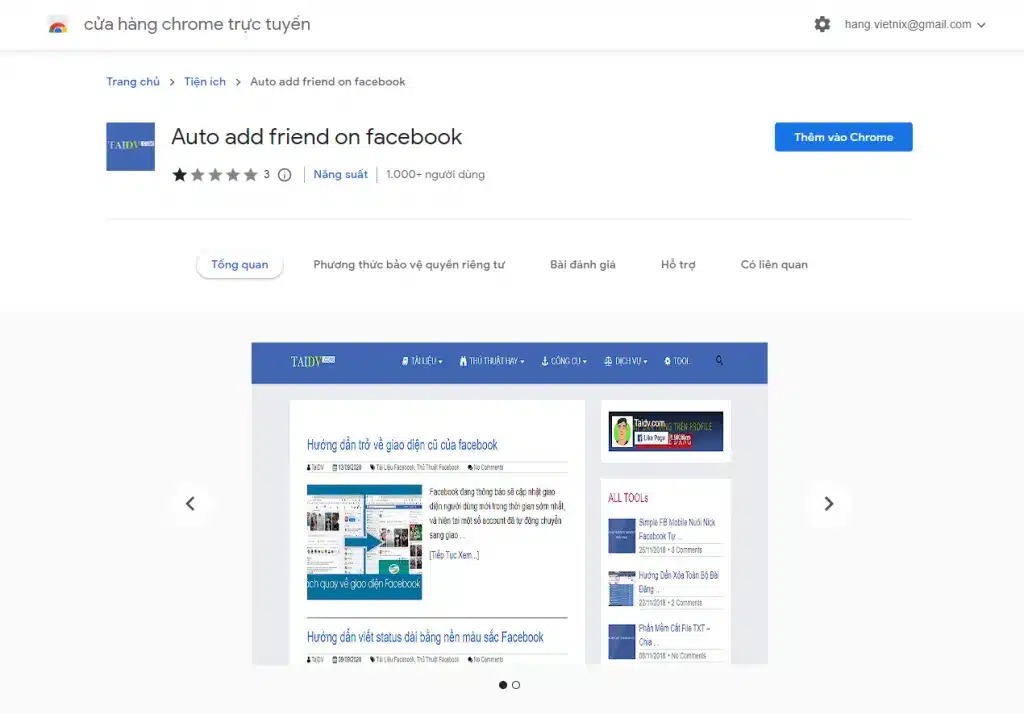Click the TAIDV extension icon

click(x=130, y=147)
